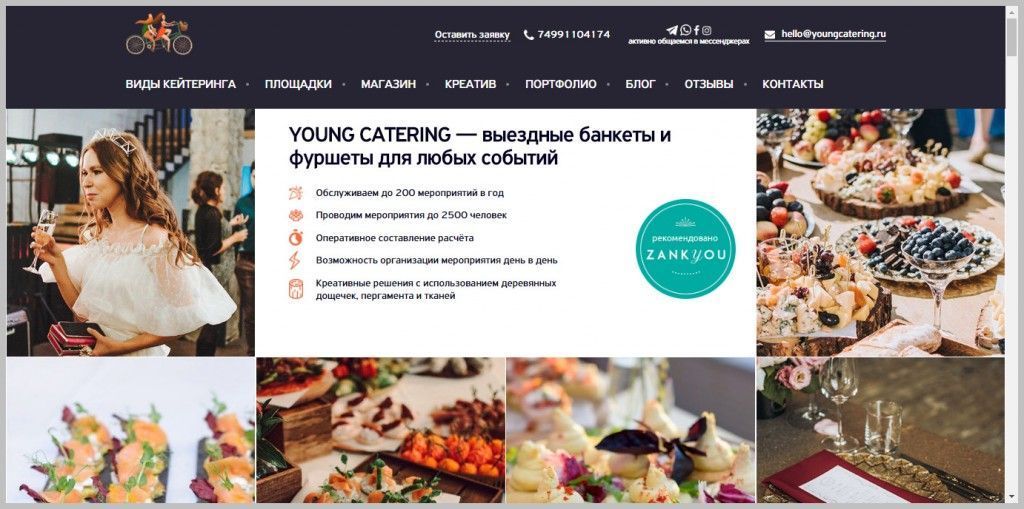1024x509 pixels.
Task: Visit the Facebook page icon
Action: coord(696,30)
